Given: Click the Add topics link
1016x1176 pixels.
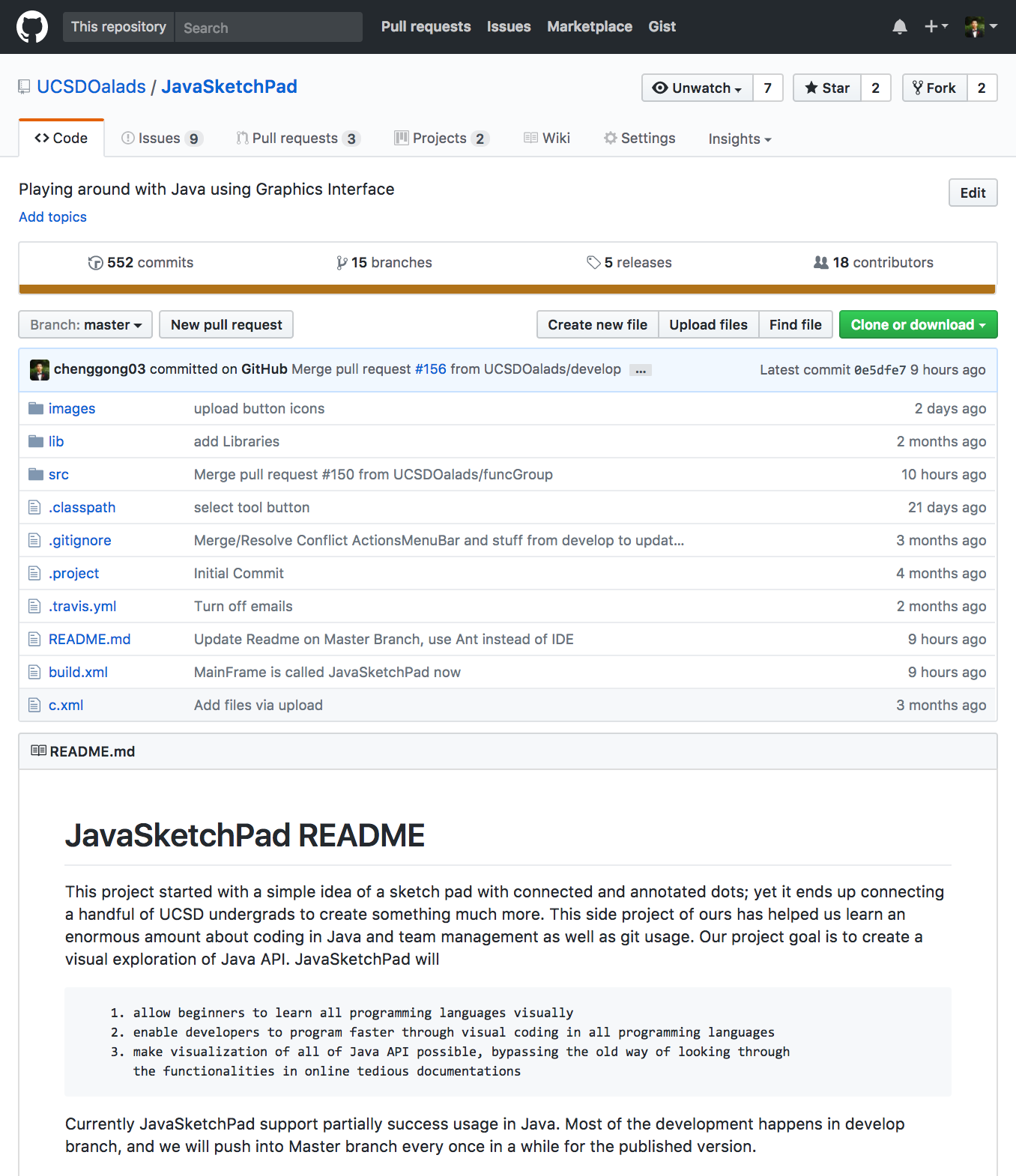Looking at the screenshot, I should 52,217.
